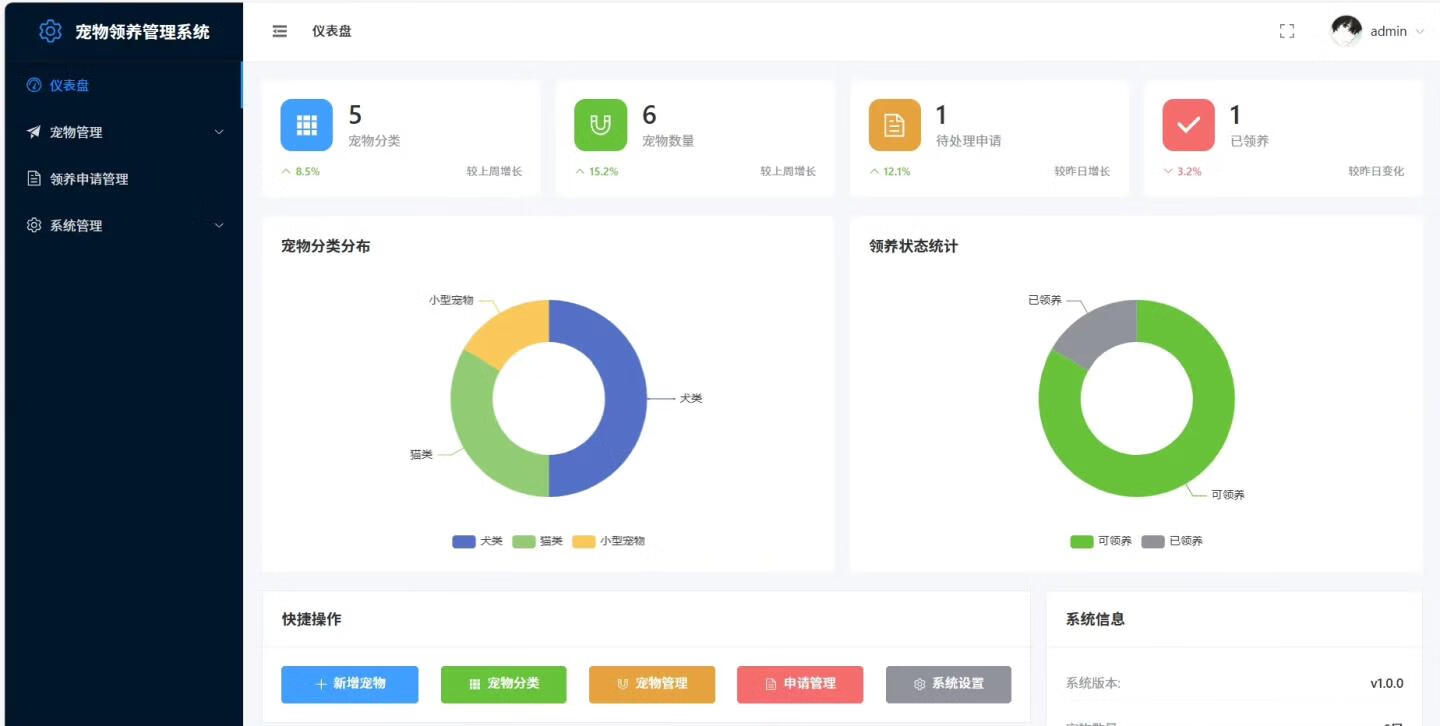Toggle 犬类 legend in category chart

478,541
